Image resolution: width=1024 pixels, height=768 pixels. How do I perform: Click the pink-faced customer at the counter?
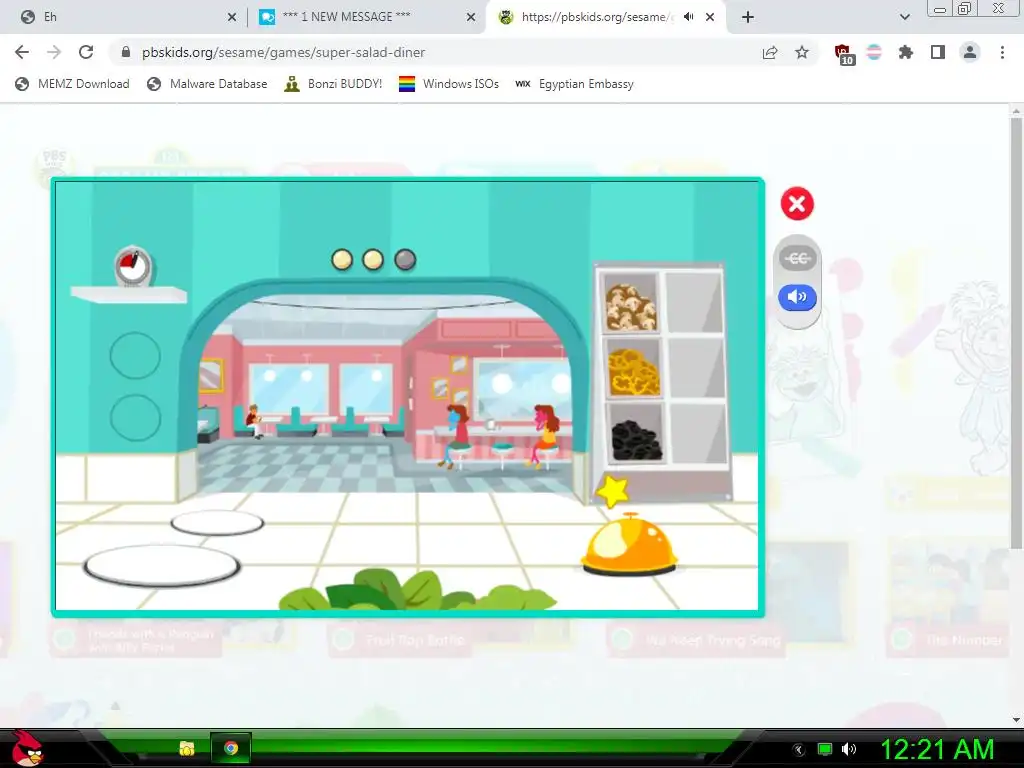point(545,436)
